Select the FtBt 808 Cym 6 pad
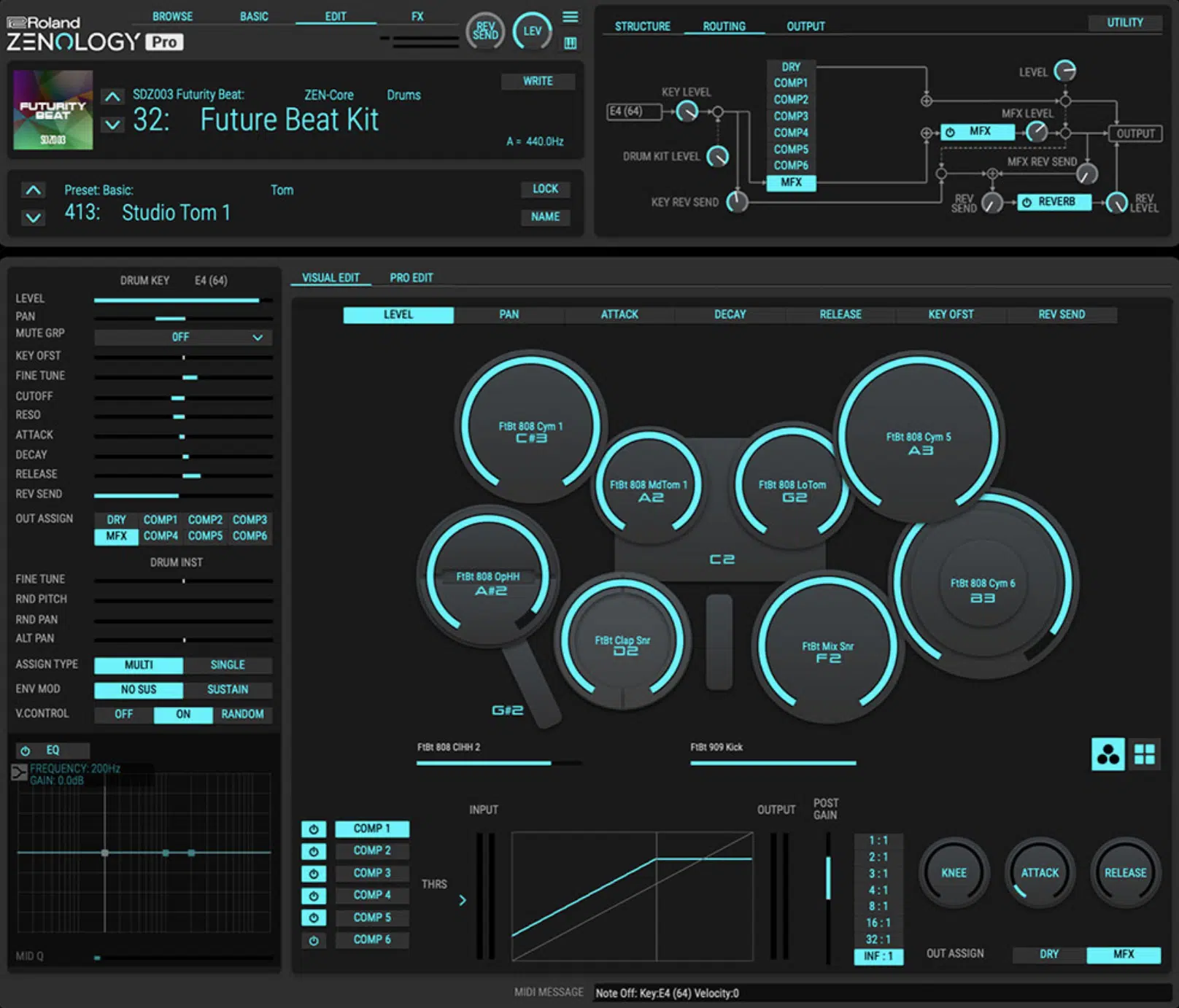 (x=983, y=584)
